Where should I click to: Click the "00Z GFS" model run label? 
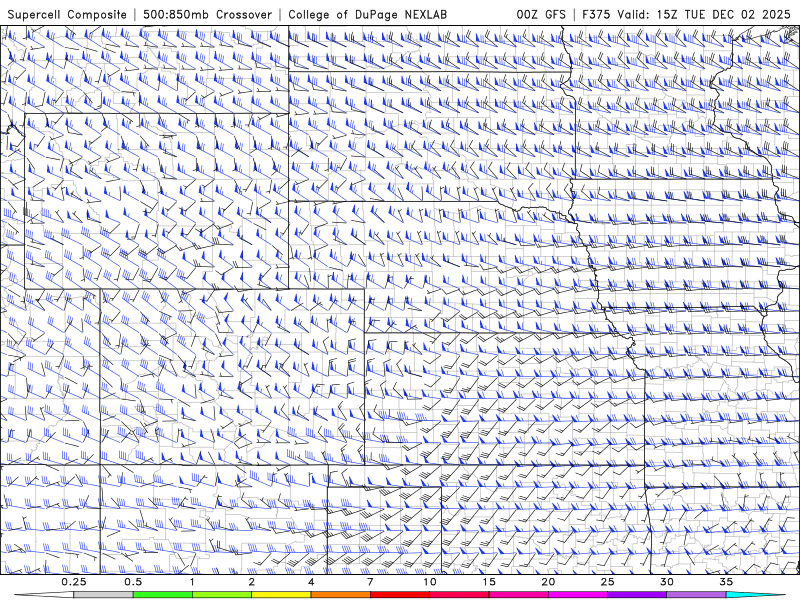541,14
